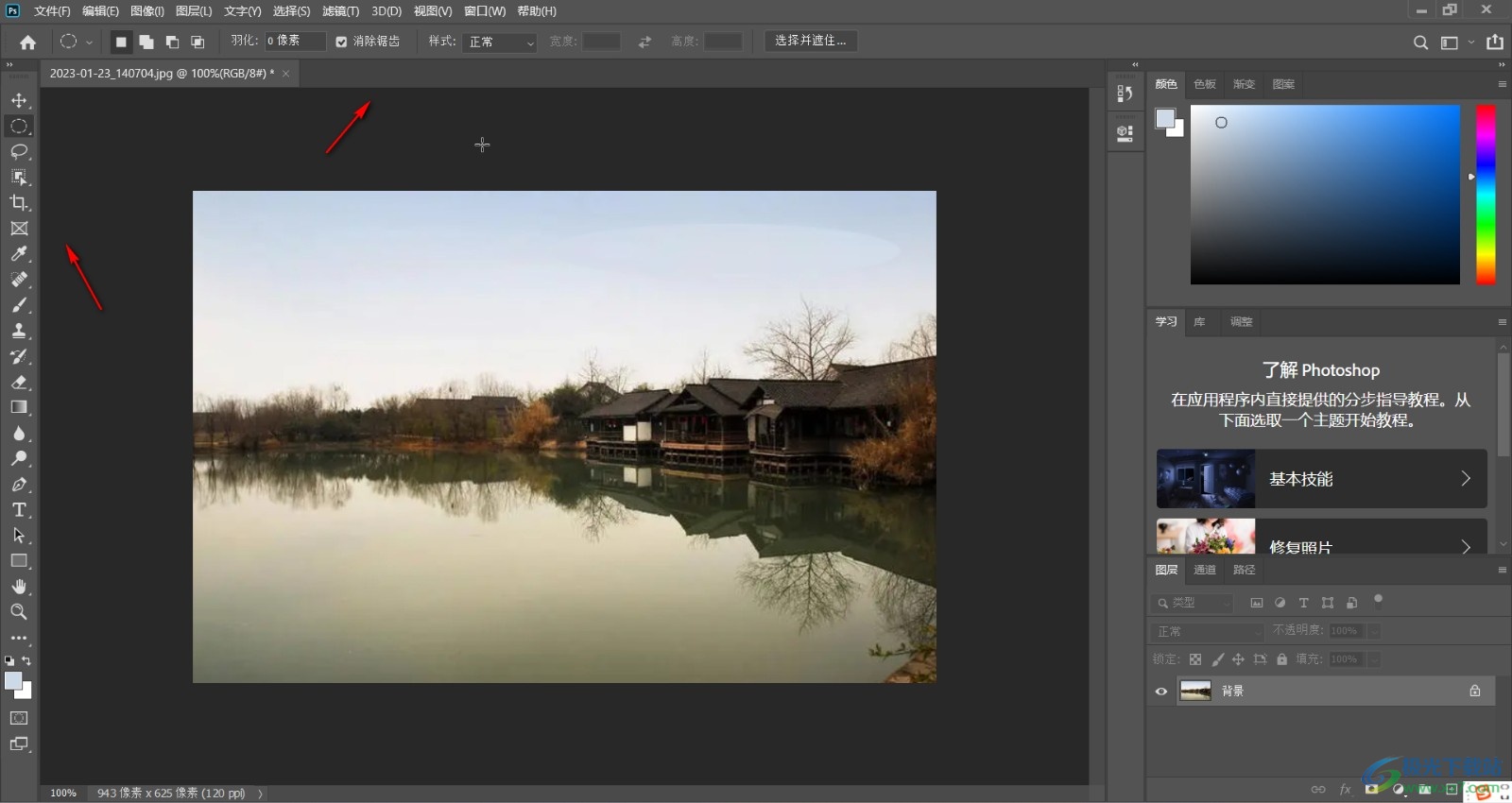Screen dimensions: 1512x803
Task: Select the Crop tool
Action: click(x=19, y=202)
